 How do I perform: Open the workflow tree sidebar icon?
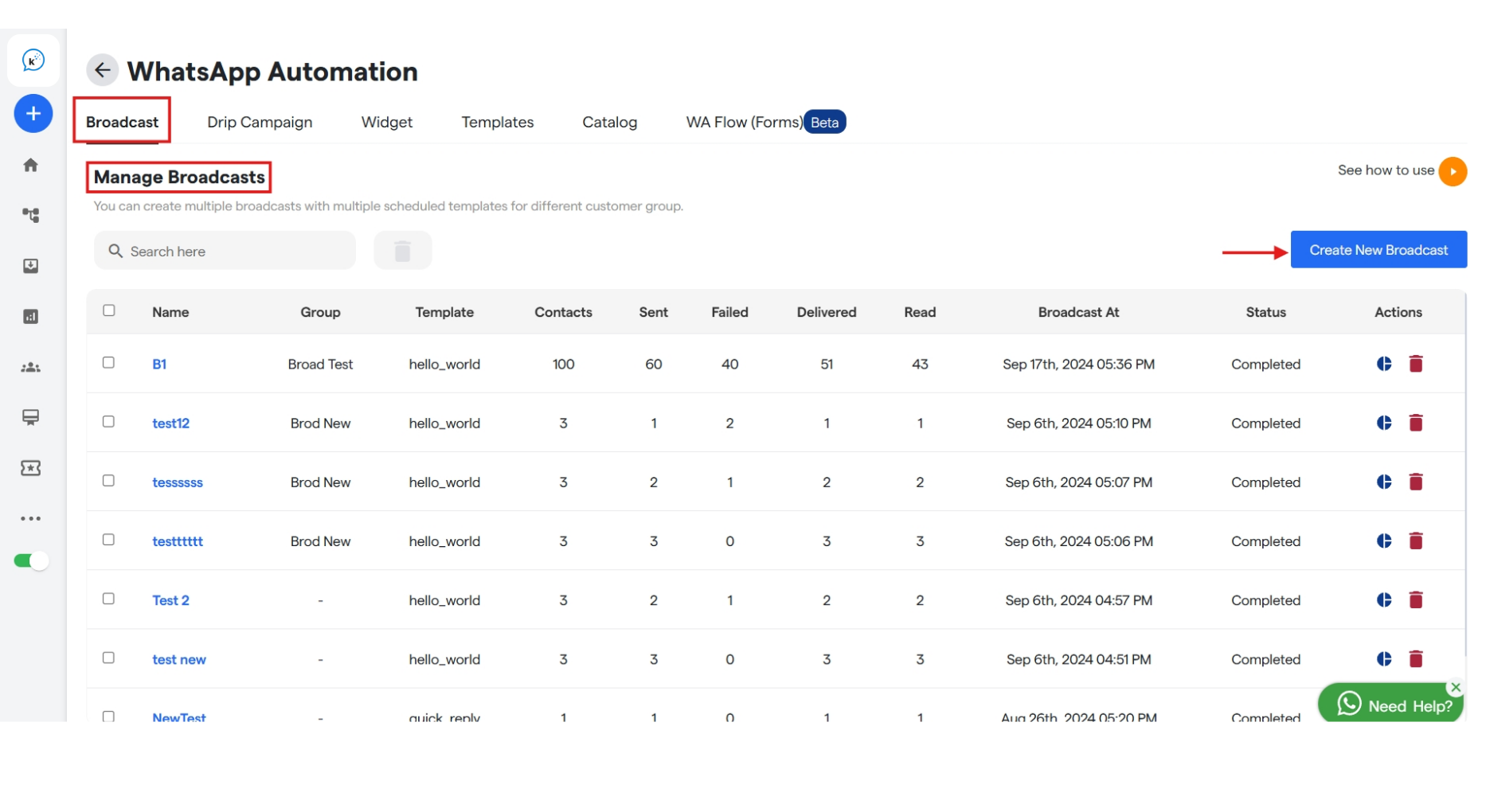[31, 215]
